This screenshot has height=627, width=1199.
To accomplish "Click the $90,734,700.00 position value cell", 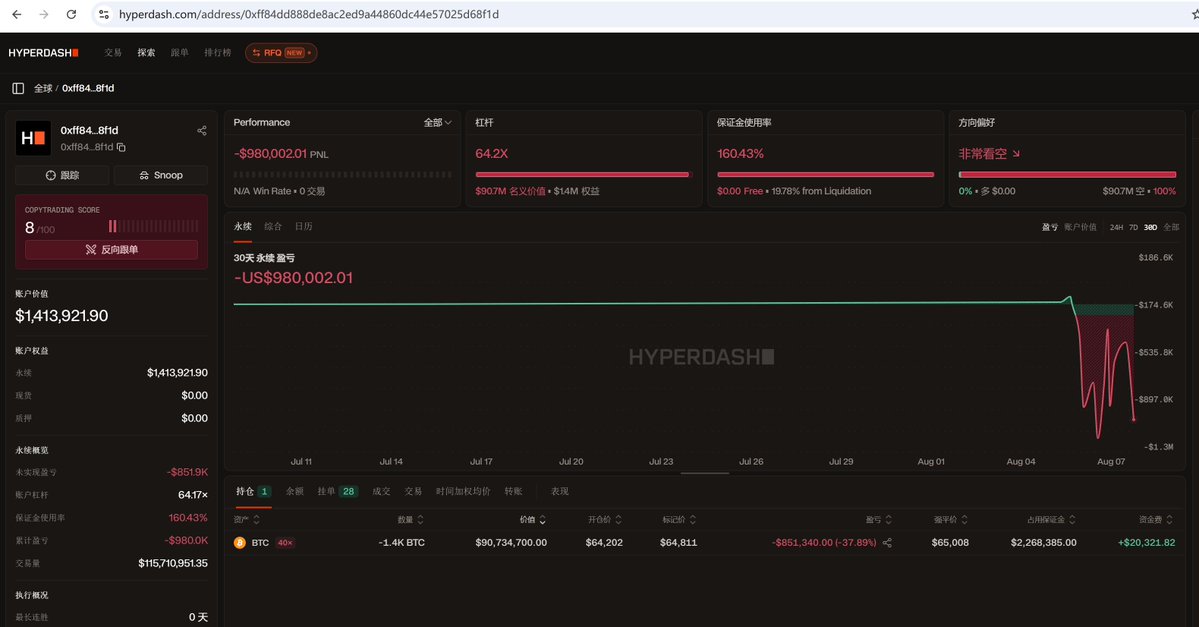I will 511,543.
